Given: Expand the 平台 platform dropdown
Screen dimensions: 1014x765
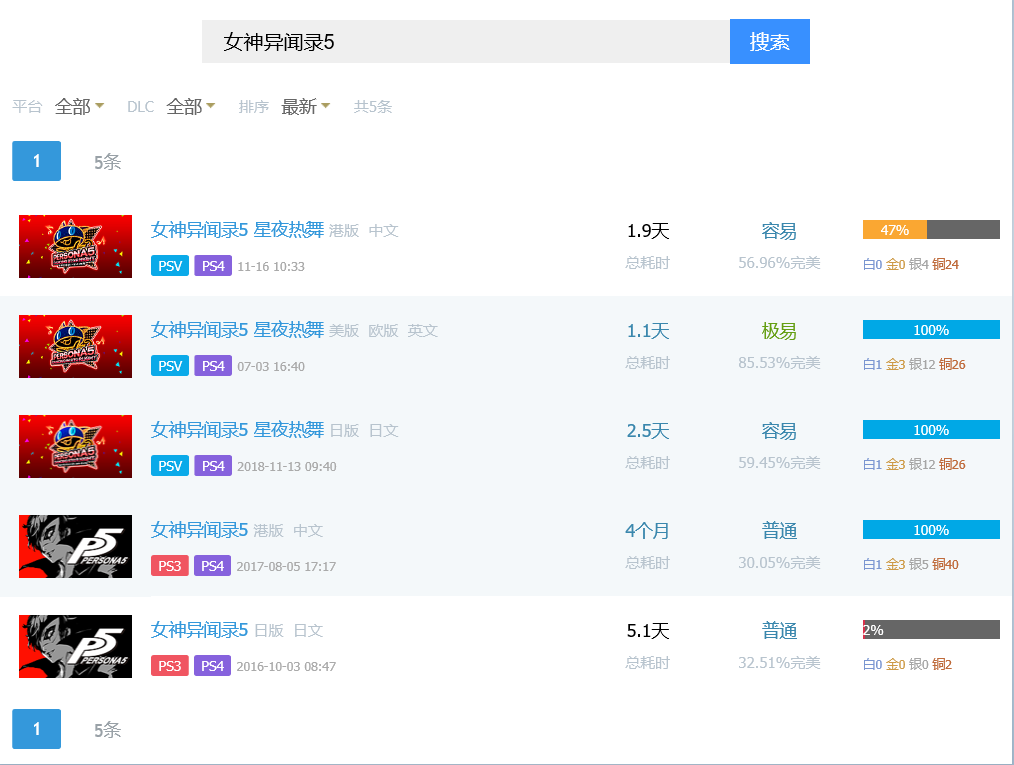Looking at the screenshot, I should tap(79, 107).
